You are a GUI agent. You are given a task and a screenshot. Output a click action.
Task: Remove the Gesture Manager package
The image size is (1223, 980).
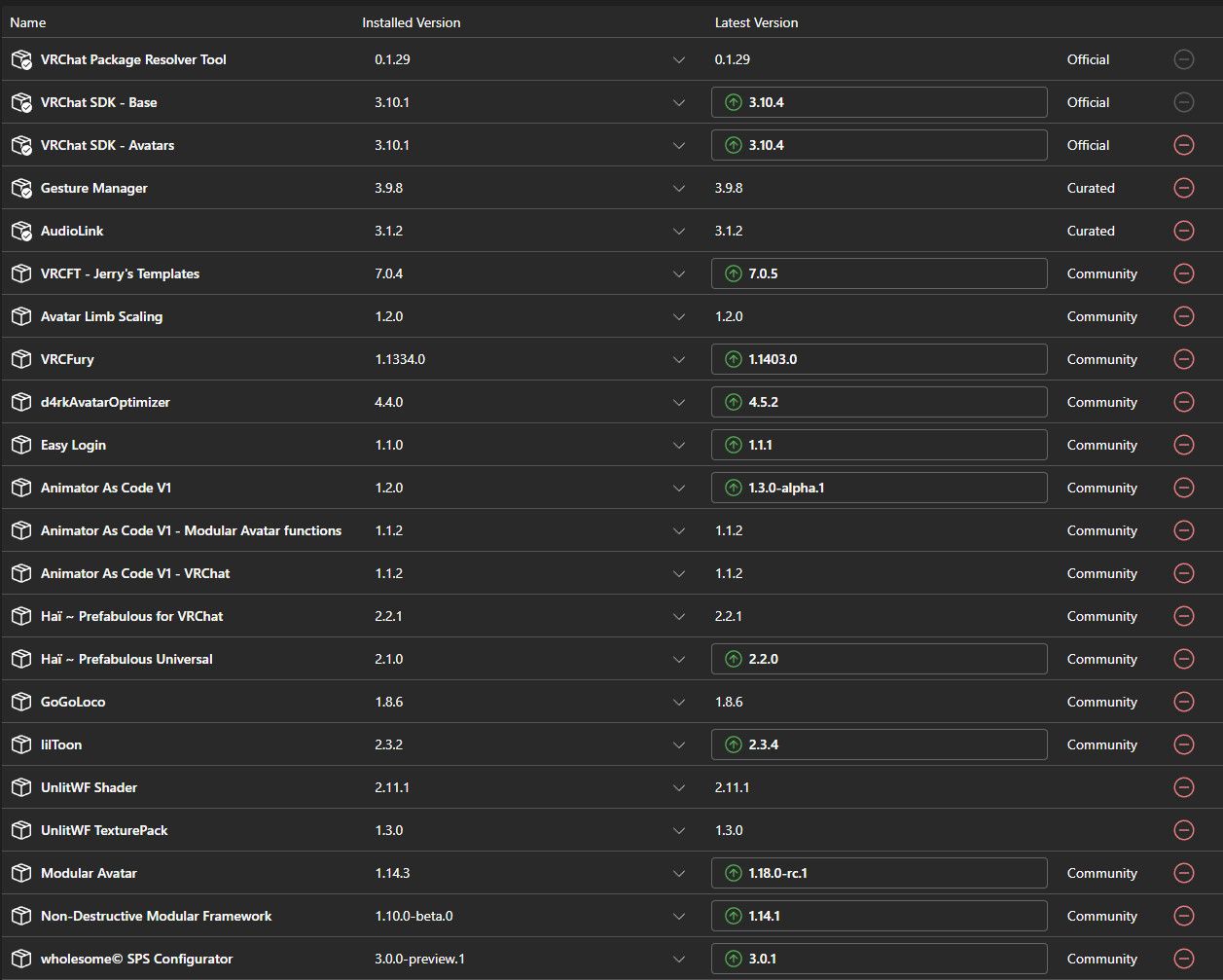point(1184,188)
